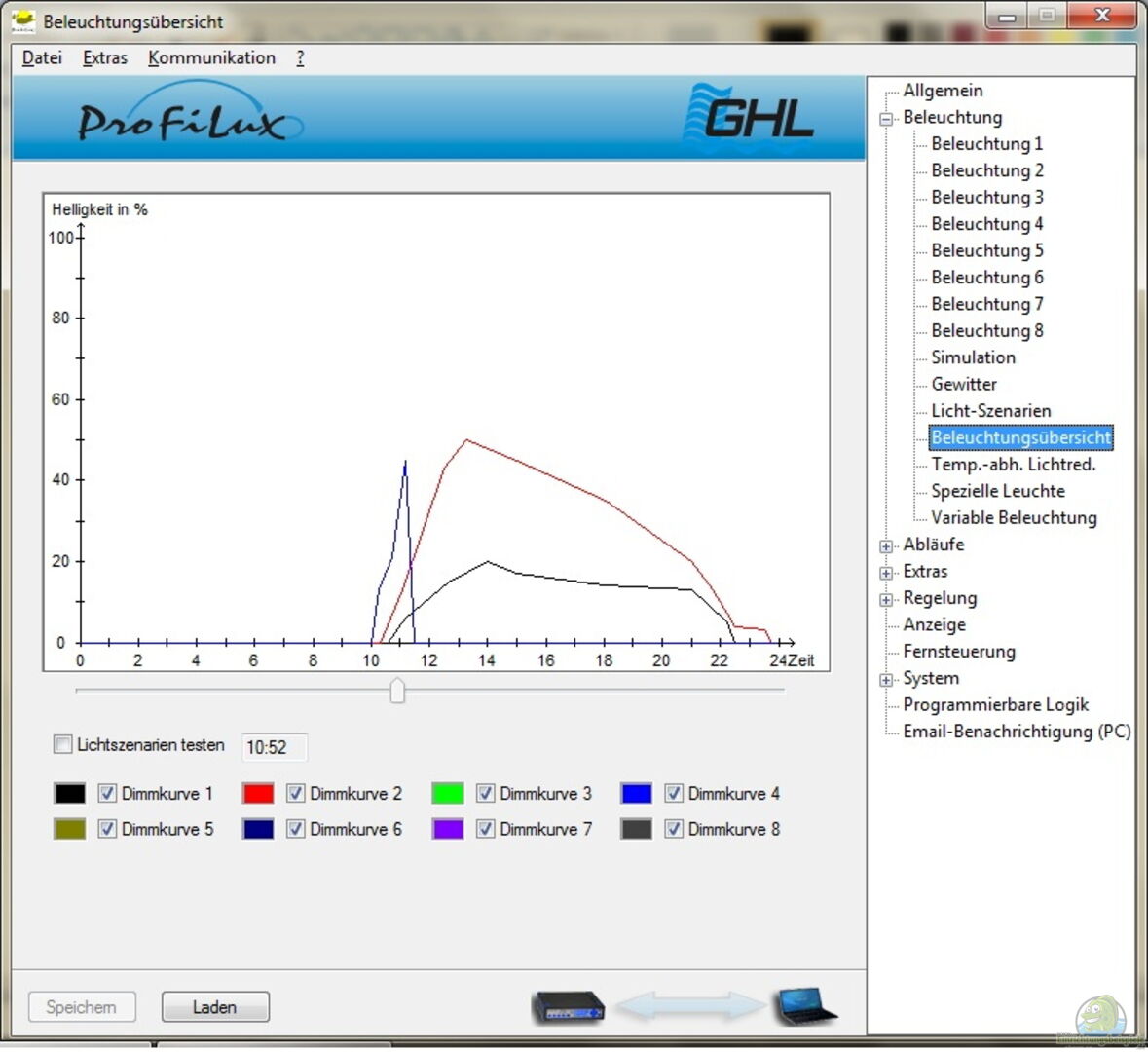Expand the Abläufe tree node
This screenshot has width=1148, height=1052.
[x=886, y=546]
